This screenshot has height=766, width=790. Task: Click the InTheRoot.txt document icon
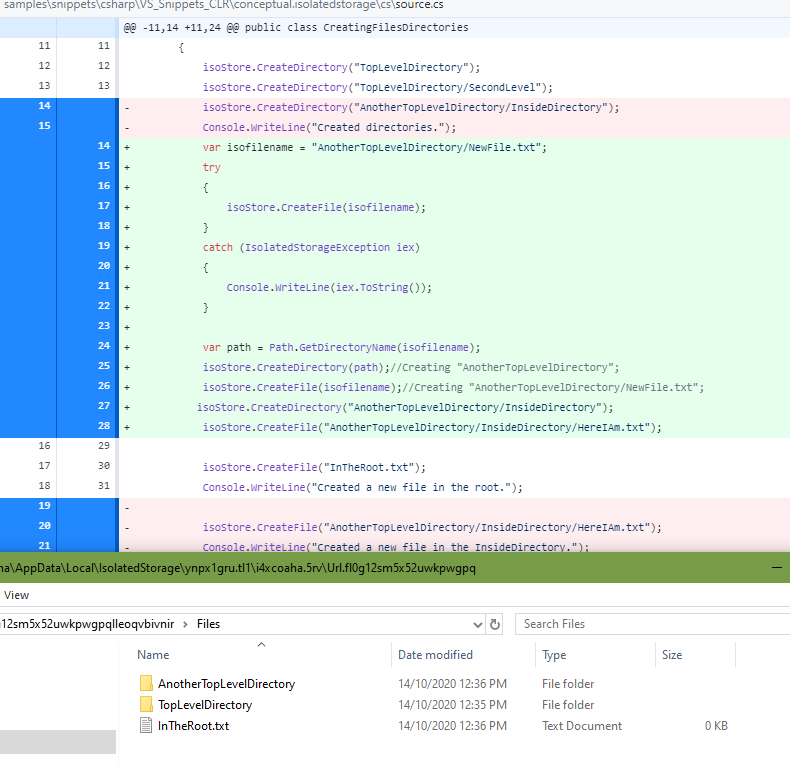[146, 725]
